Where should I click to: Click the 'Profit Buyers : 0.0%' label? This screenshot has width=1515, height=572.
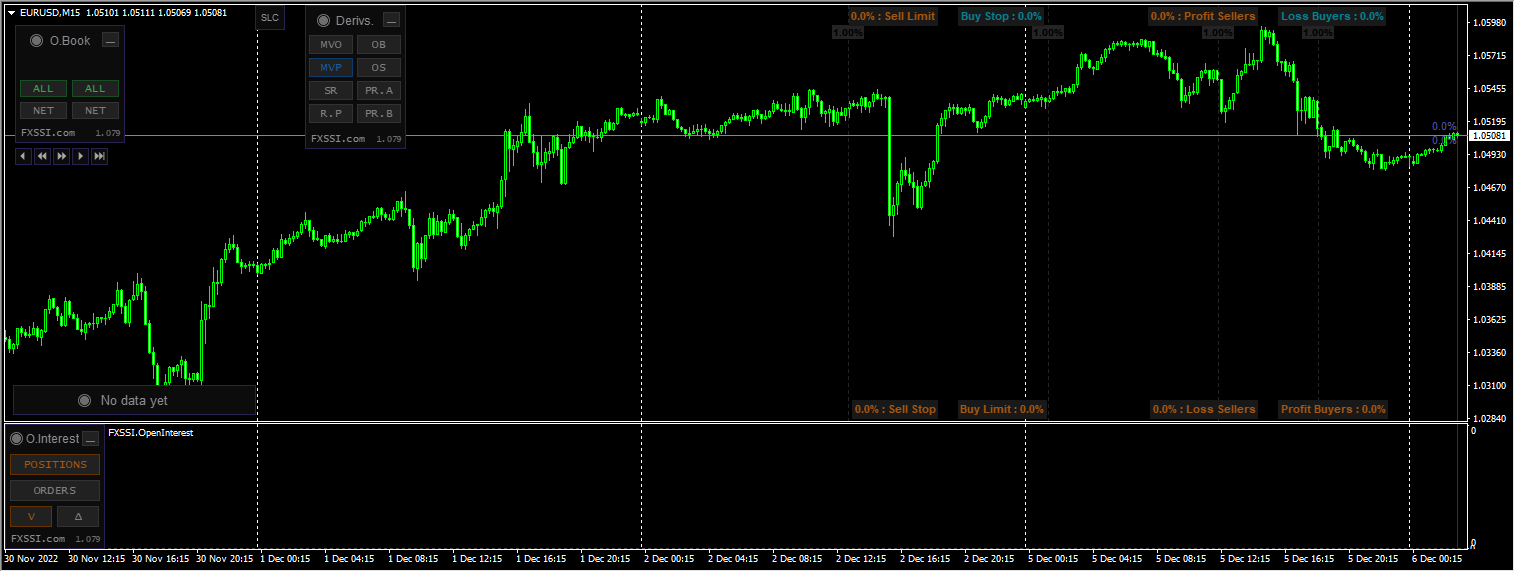[1334, 409]
